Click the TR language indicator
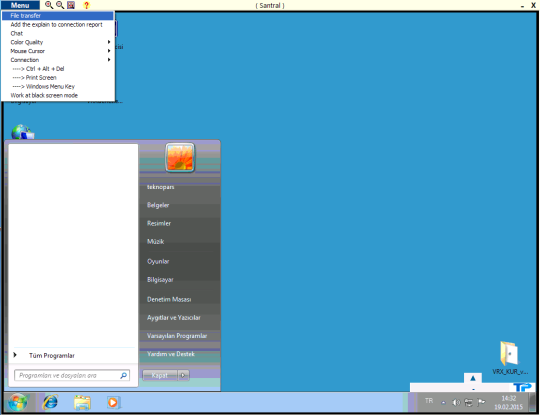540x415 pixels. coord(429,401)
